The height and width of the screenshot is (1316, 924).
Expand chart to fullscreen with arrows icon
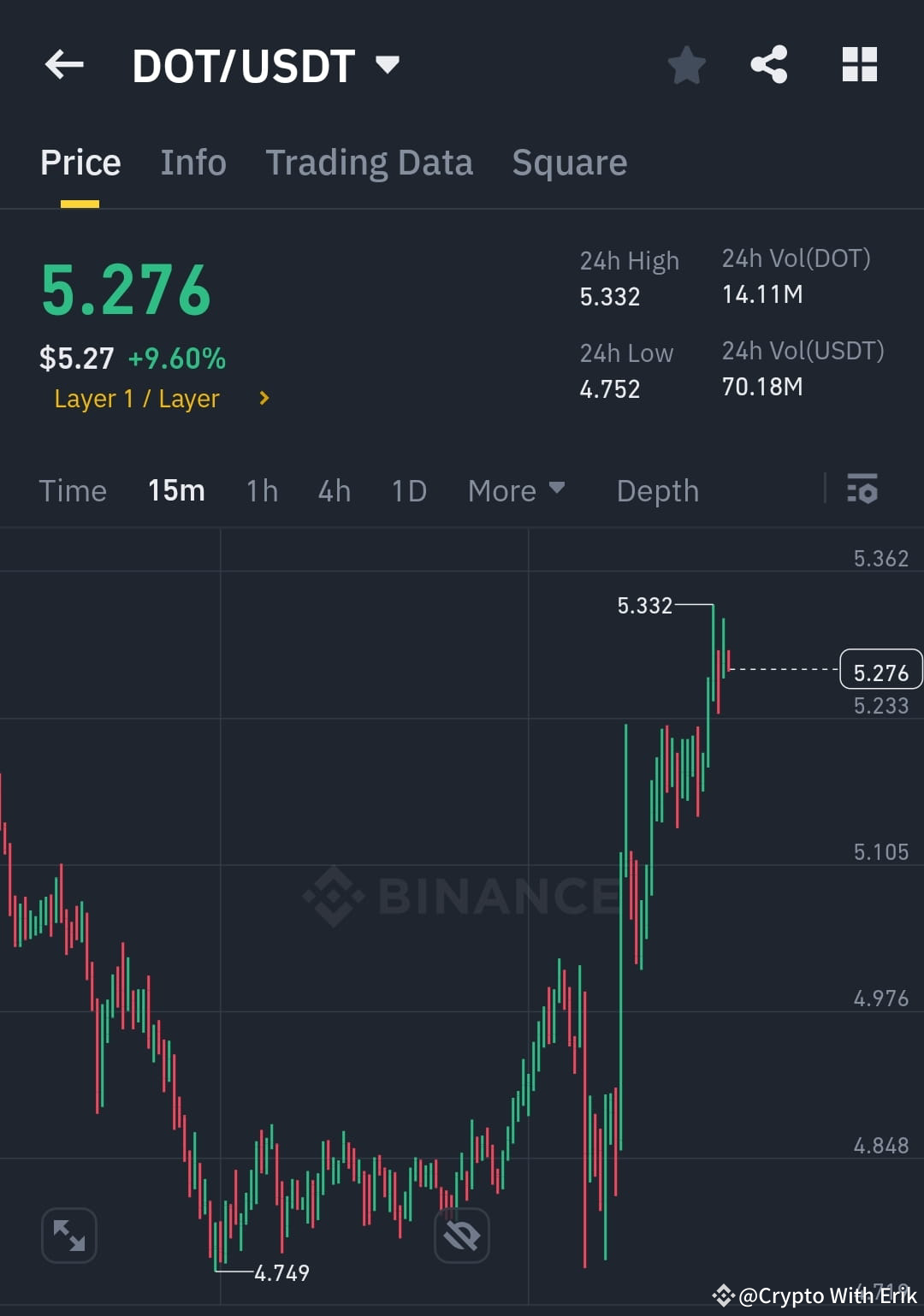68,1236
